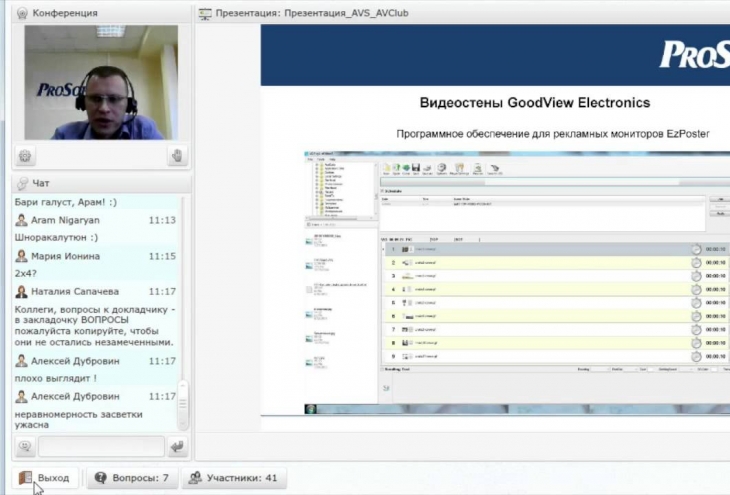Image resolution: width=730 pixels, height=495 pixels.
Task: Raise hand using the hand icon button
Action: [177, 156]
